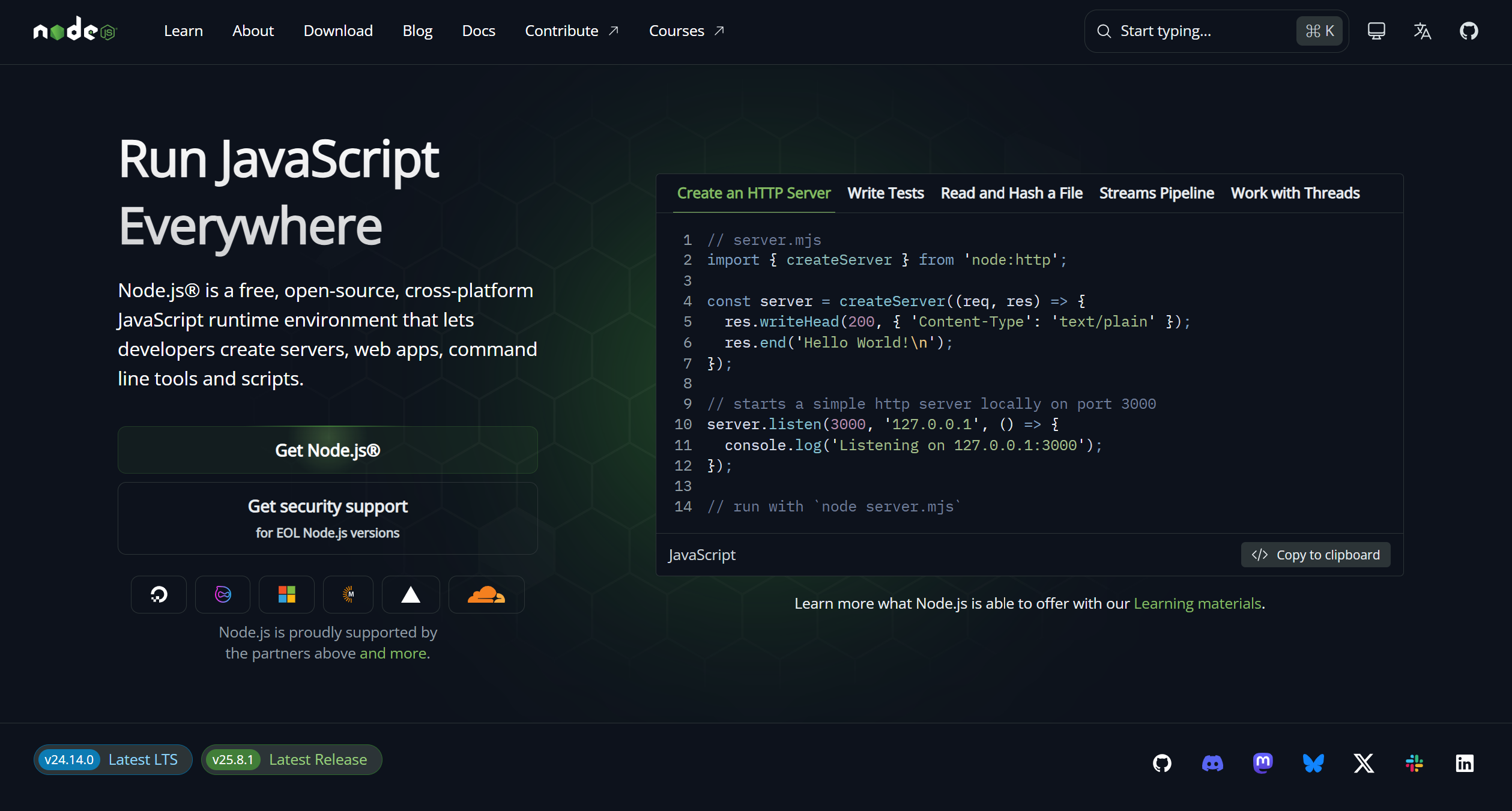This screenshot has width=1512, height=811.
Task: Click the DigitalOcean partner logo
Action: [159, 594]
